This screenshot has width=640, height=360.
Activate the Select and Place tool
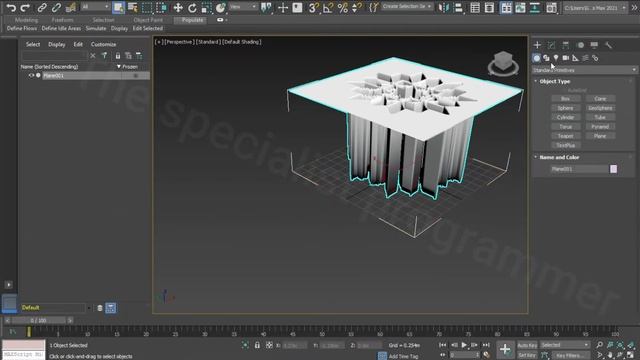(x=221, y=7)
